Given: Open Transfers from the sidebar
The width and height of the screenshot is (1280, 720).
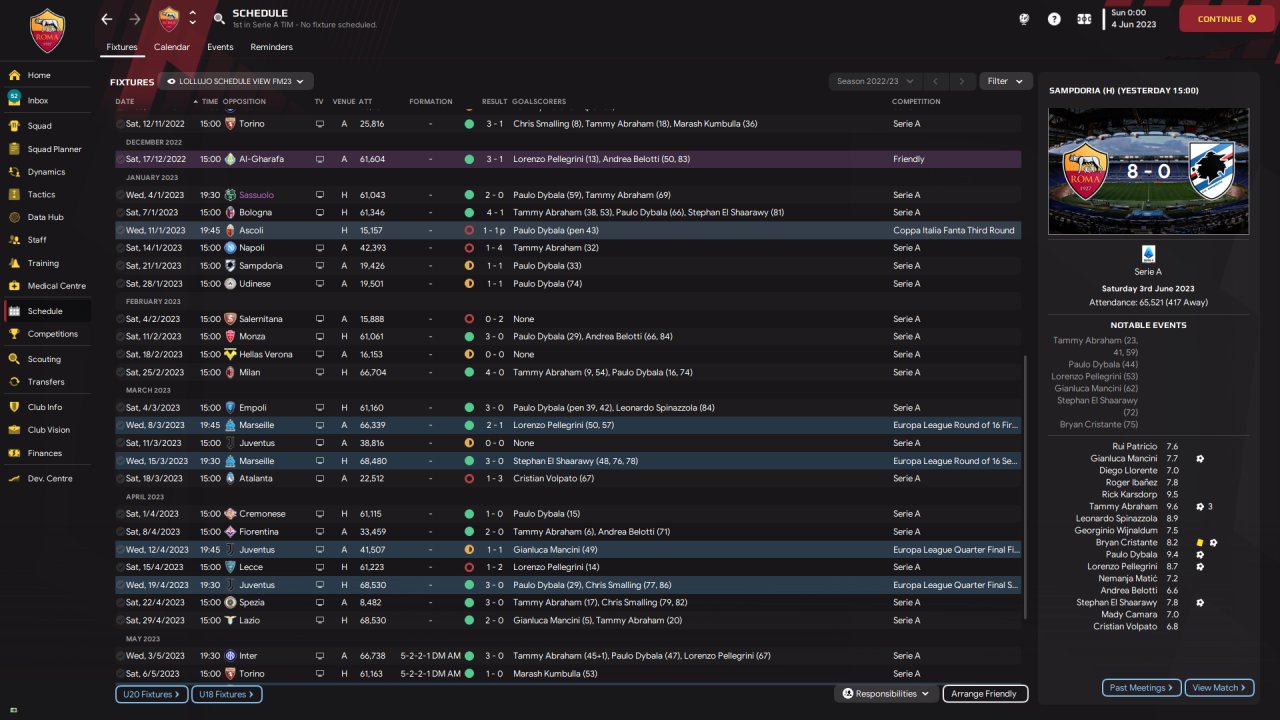Looking at the screenshot, I should [x=46, y=382].
